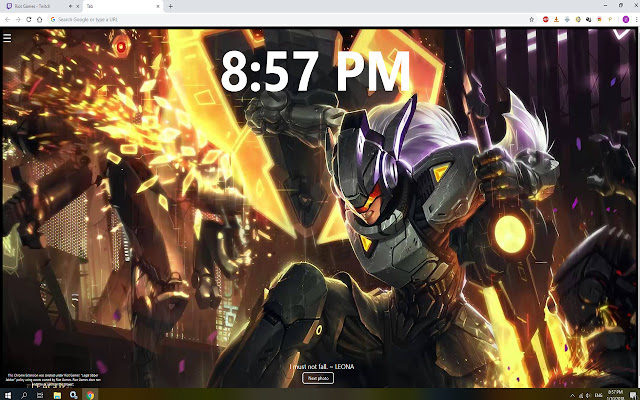Open a new browser tab with plus icon
640x400 pixels.
[x=170, y=6]
